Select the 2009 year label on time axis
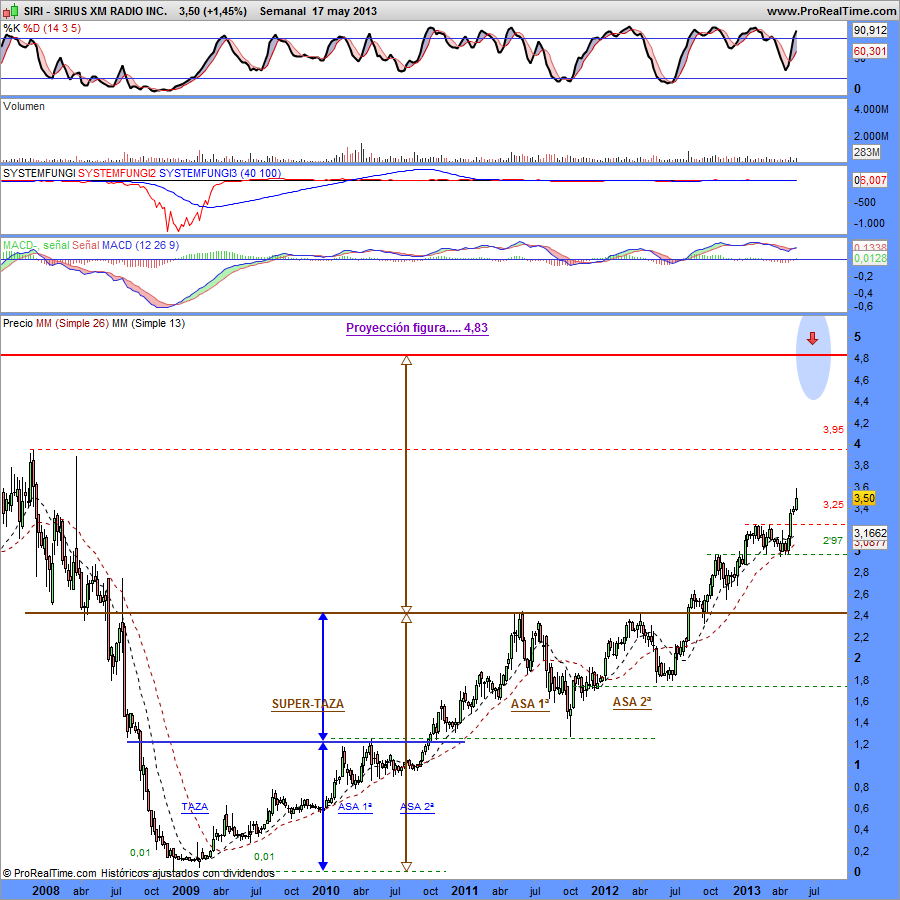 186,890
